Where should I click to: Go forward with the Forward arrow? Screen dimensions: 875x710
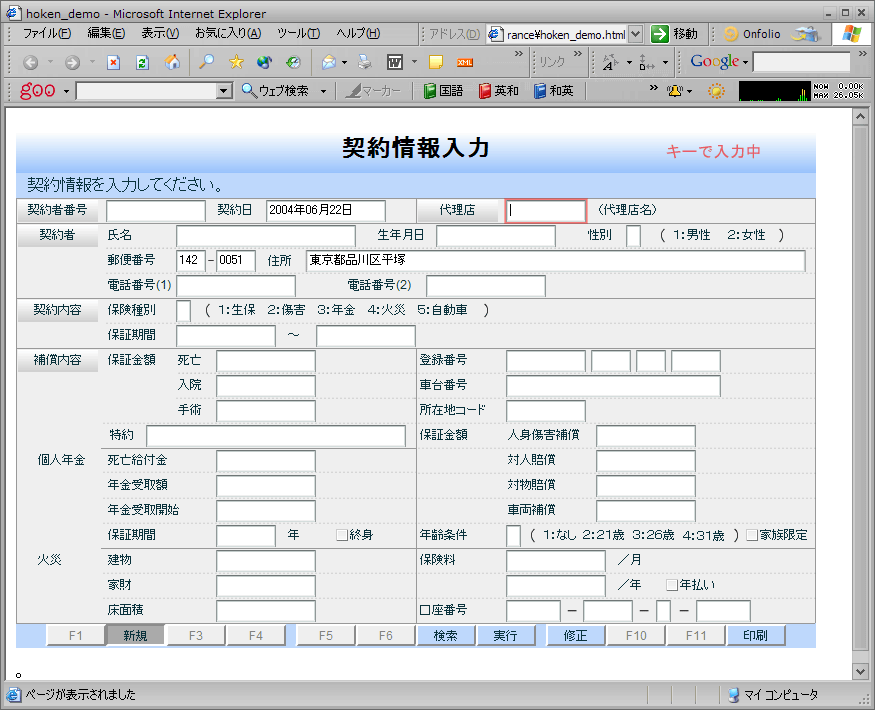point(72,62)
